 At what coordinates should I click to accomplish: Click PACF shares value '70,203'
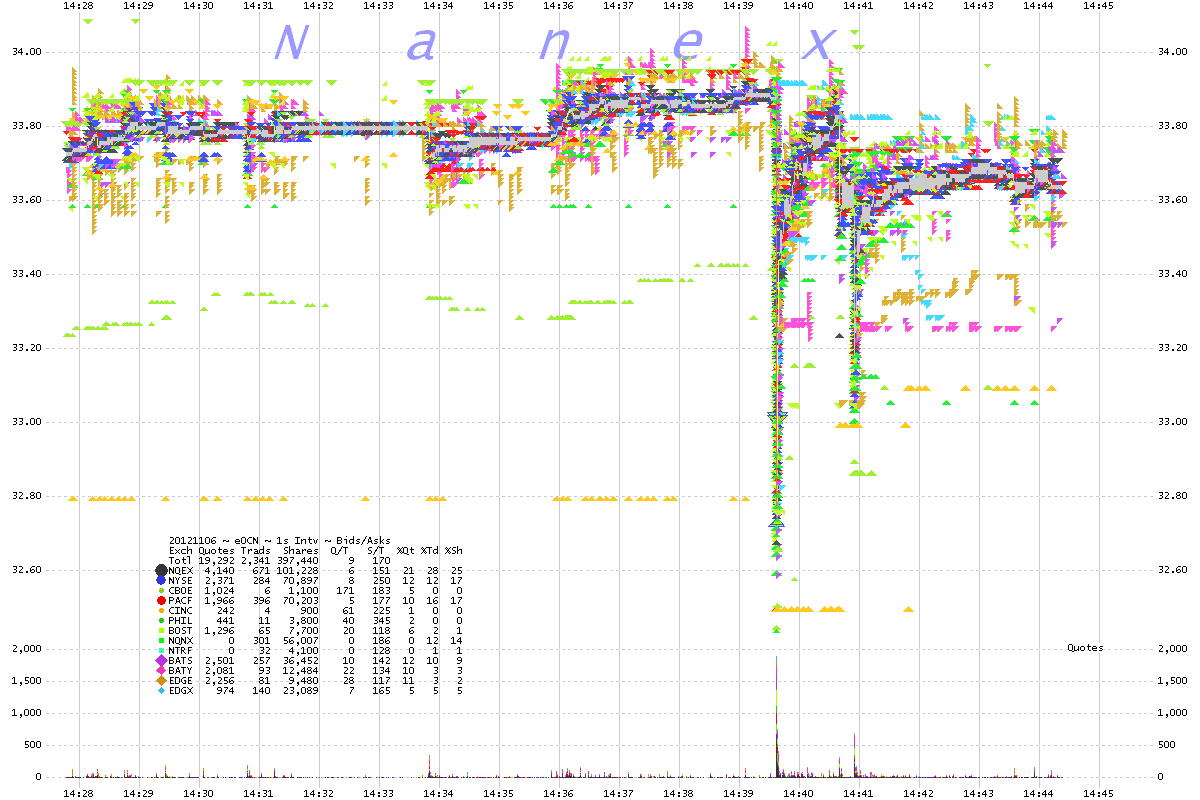[x=301, y=600]
